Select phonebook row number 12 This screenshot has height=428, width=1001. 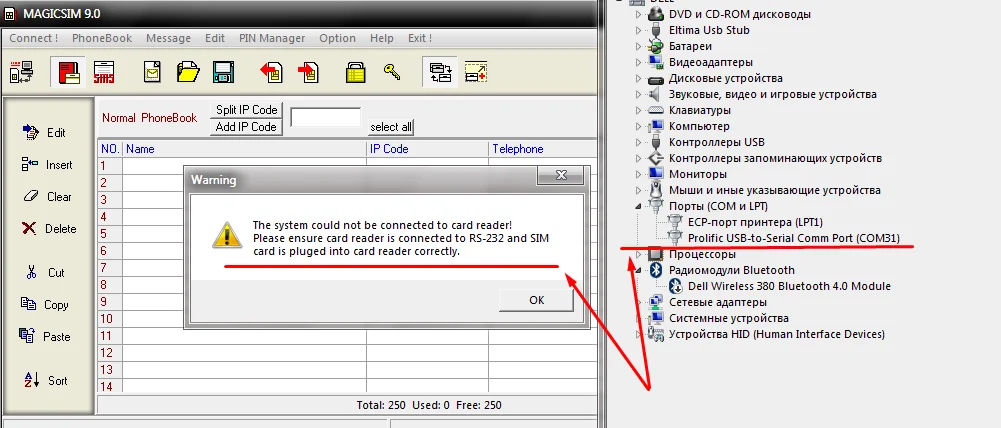point(106,353)
